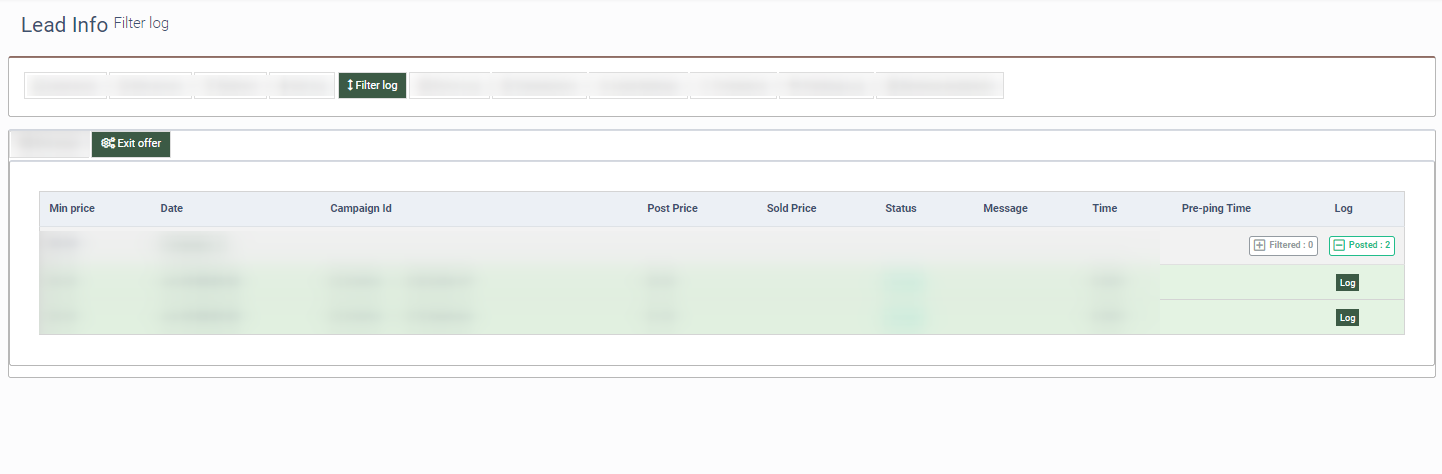The image size is (1442, 474).
Task: Click the Time column header
Action: point(1104,209)
